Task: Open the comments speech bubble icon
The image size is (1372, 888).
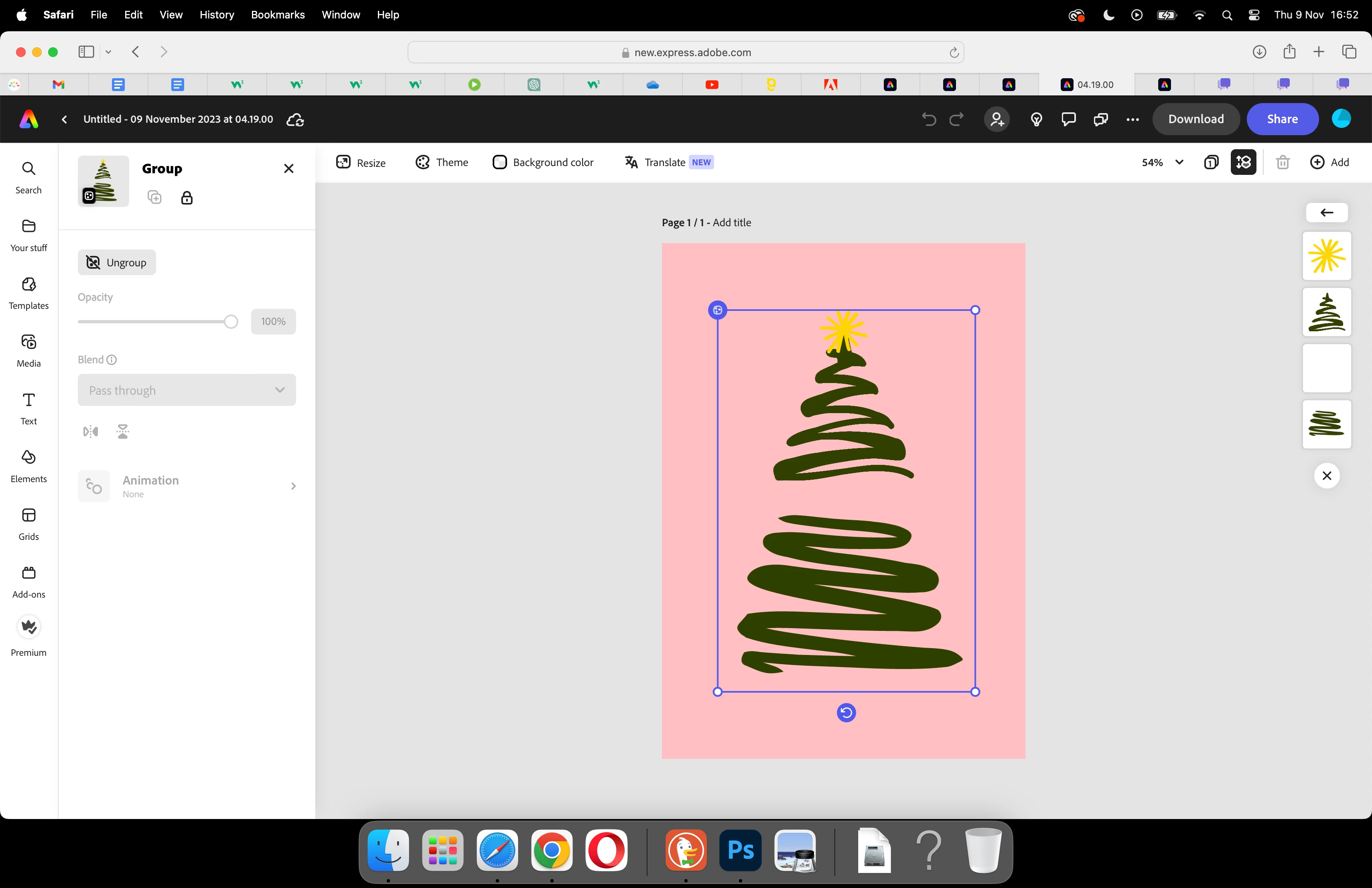Action: click(1068, 119)
